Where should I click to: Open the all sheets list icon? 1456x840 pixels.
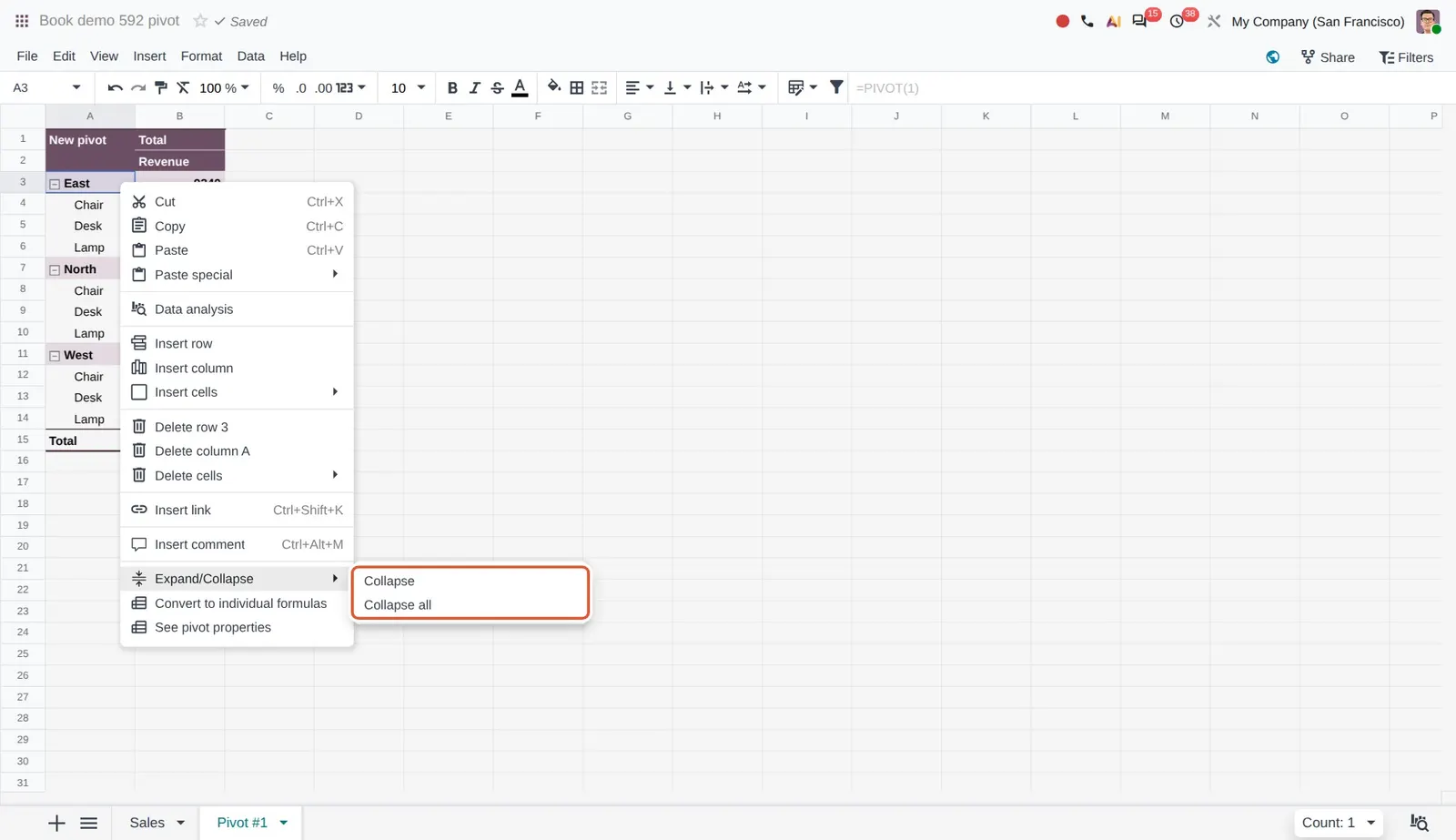[x=88, y=824]
